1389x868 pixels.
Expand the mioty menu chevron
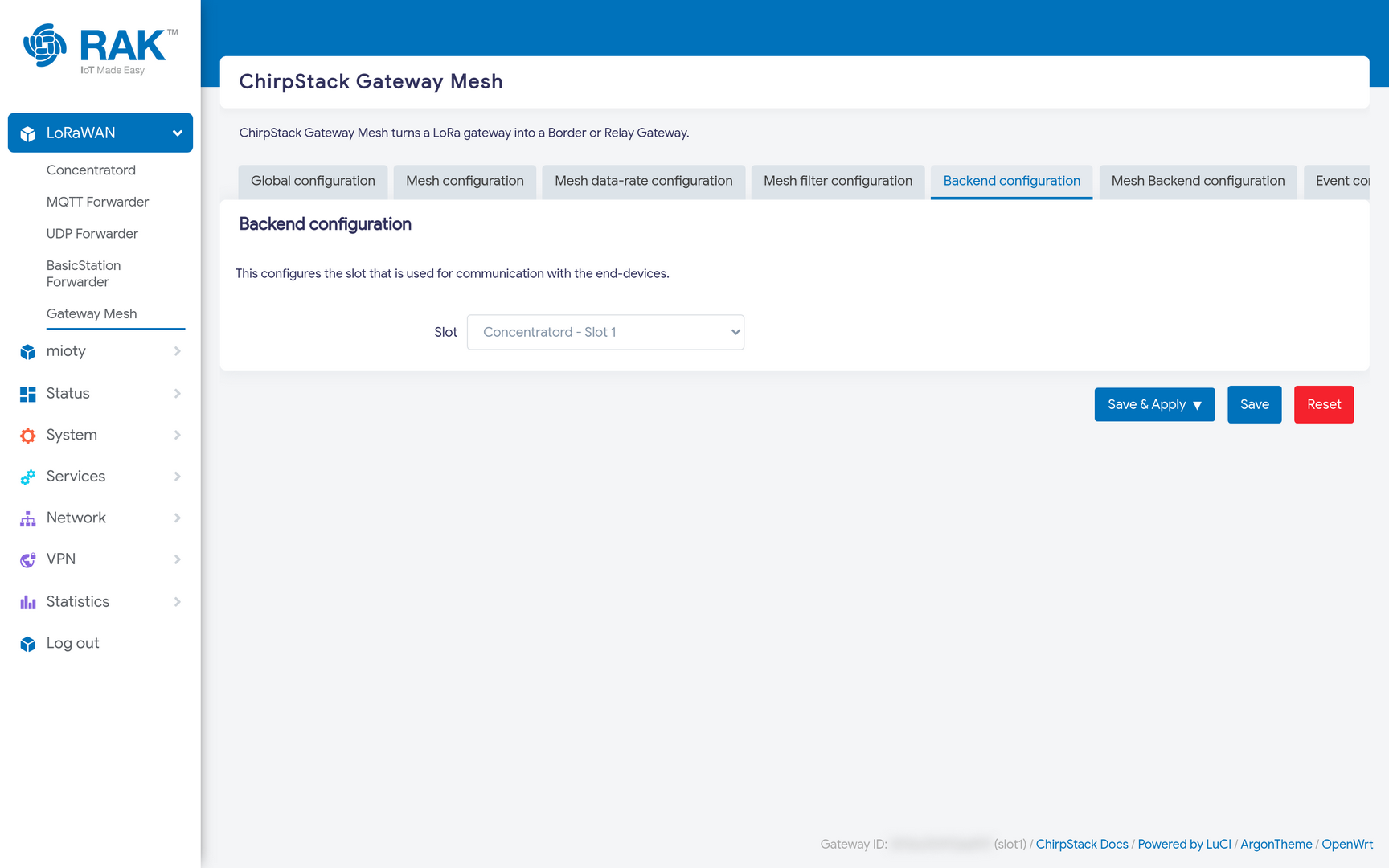pyautogui.click(x=178, y=351)
